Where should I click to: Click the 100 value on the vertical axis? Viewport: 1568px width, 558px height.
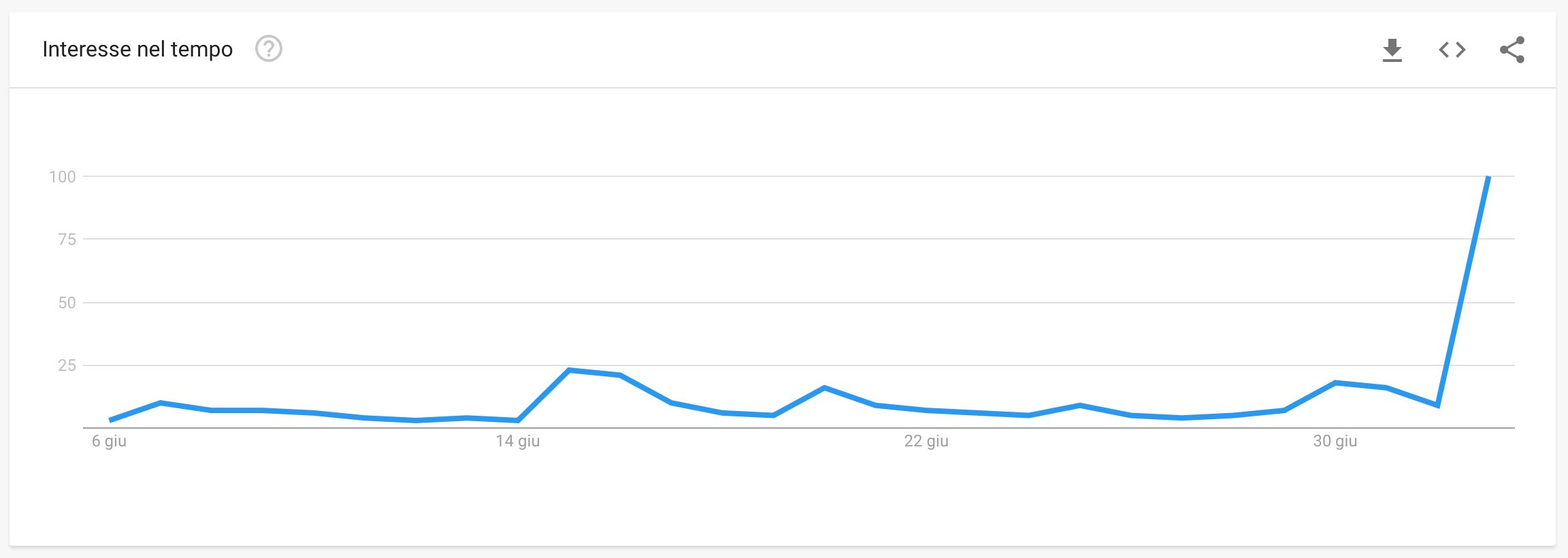point(63,177)
